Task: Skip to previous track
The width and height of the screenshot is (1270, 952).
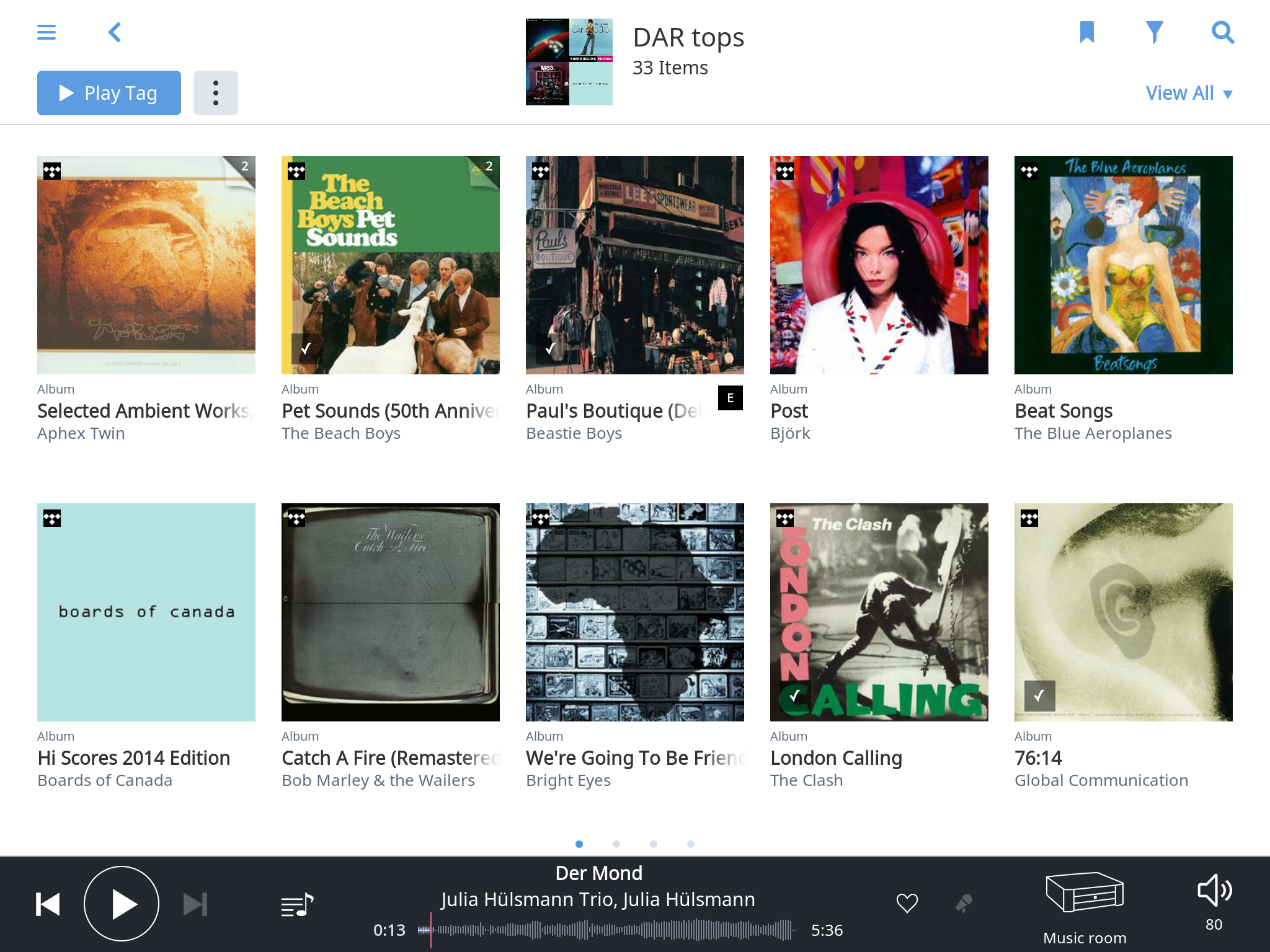Action: click(48, 904)
